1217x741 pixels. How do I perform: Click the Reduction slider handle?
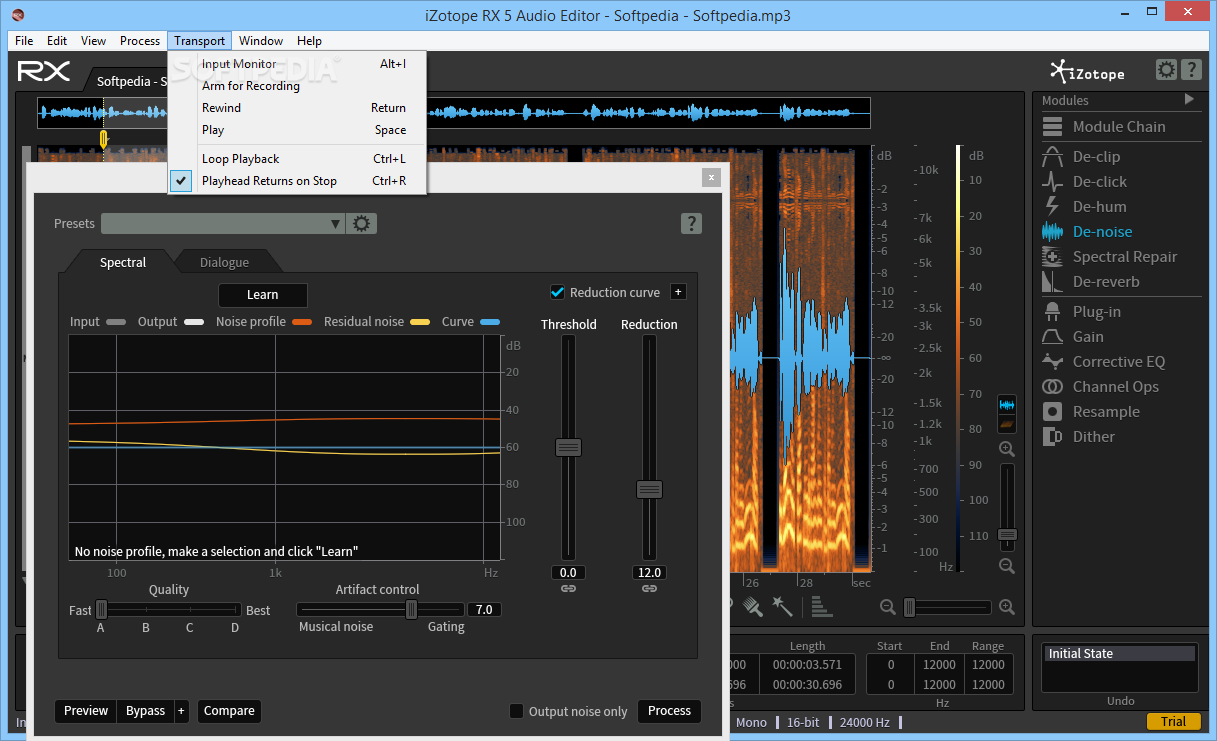[x=649, y=489]
